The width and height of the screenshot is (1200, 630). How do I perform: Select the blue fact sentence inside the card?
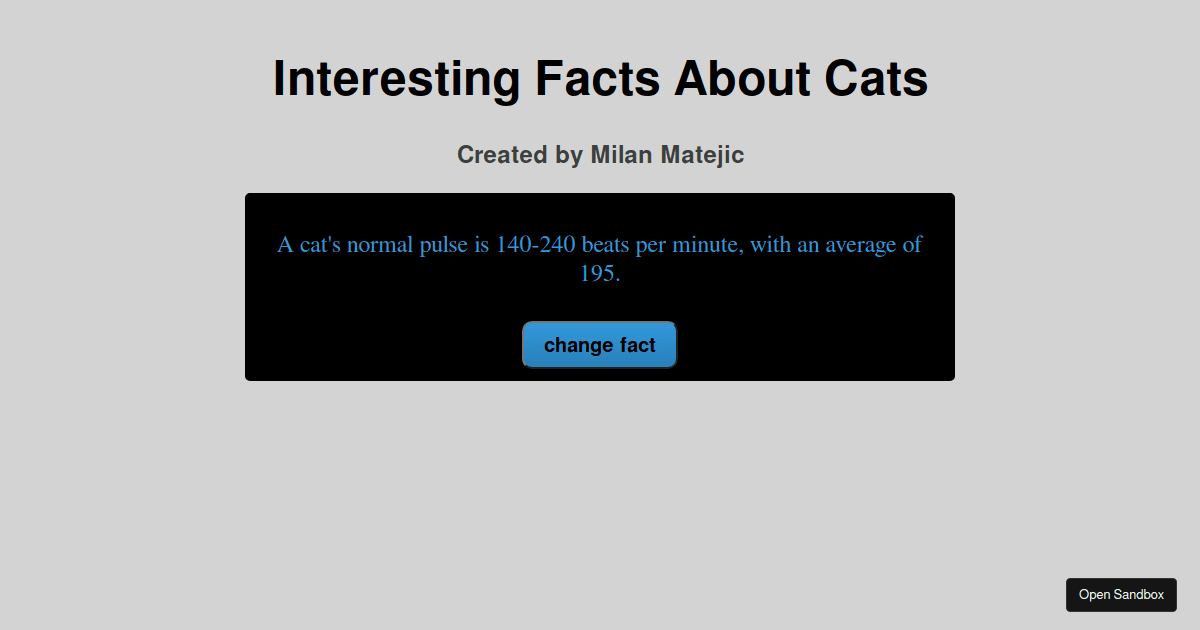pyautogui.click(x=599, y=244)
